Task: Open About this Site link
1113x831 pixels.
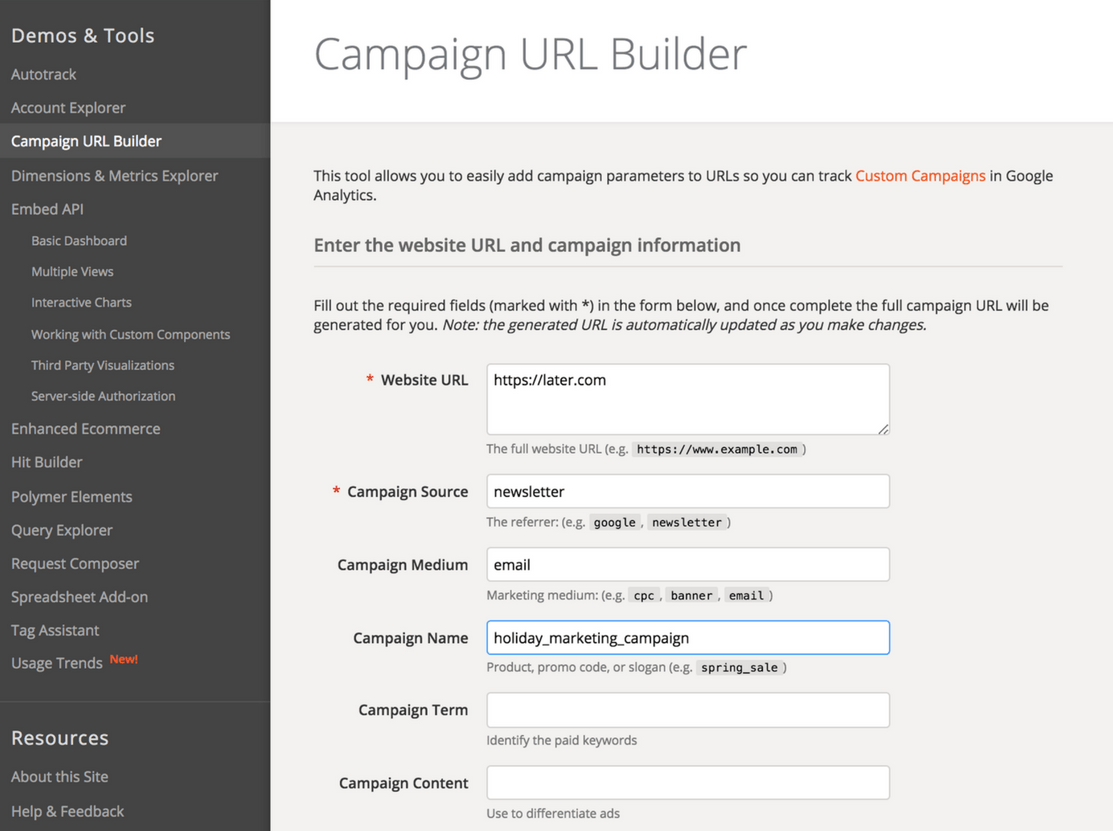Action: [60, 776]
